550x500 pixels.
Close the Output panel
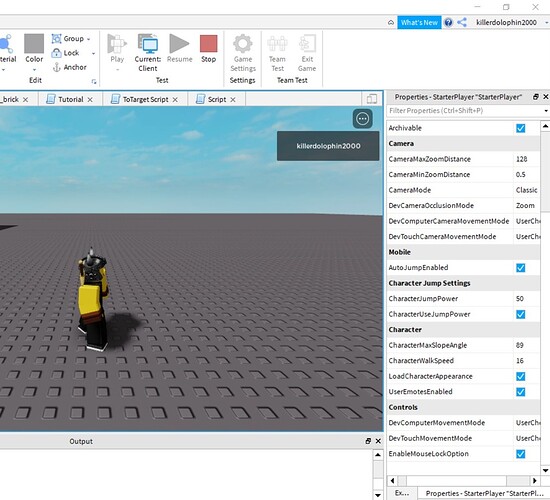click(378, 441)
